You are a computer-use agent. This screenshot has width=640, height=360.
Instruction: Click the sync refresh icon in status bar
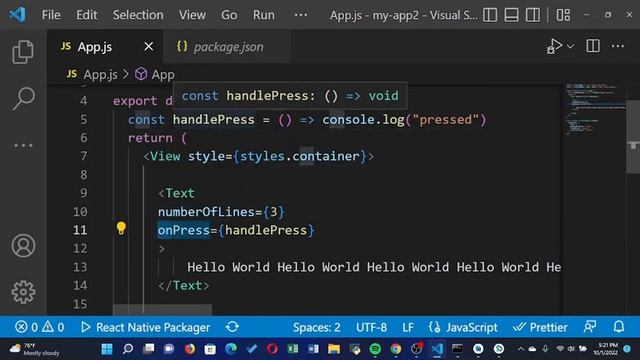pyautogui.click(x=232, y=327)
